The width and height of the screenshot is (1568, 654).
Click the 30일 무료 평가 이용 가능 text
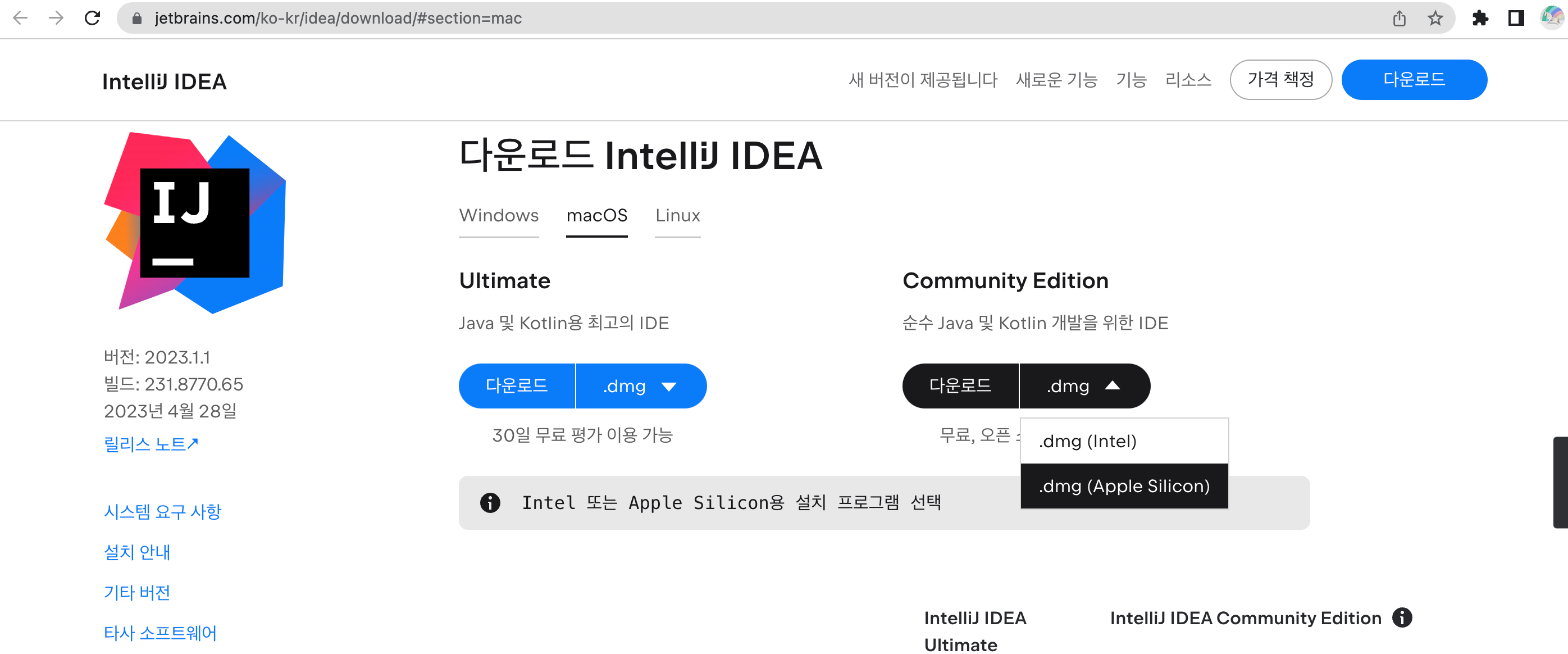[582, 435]
